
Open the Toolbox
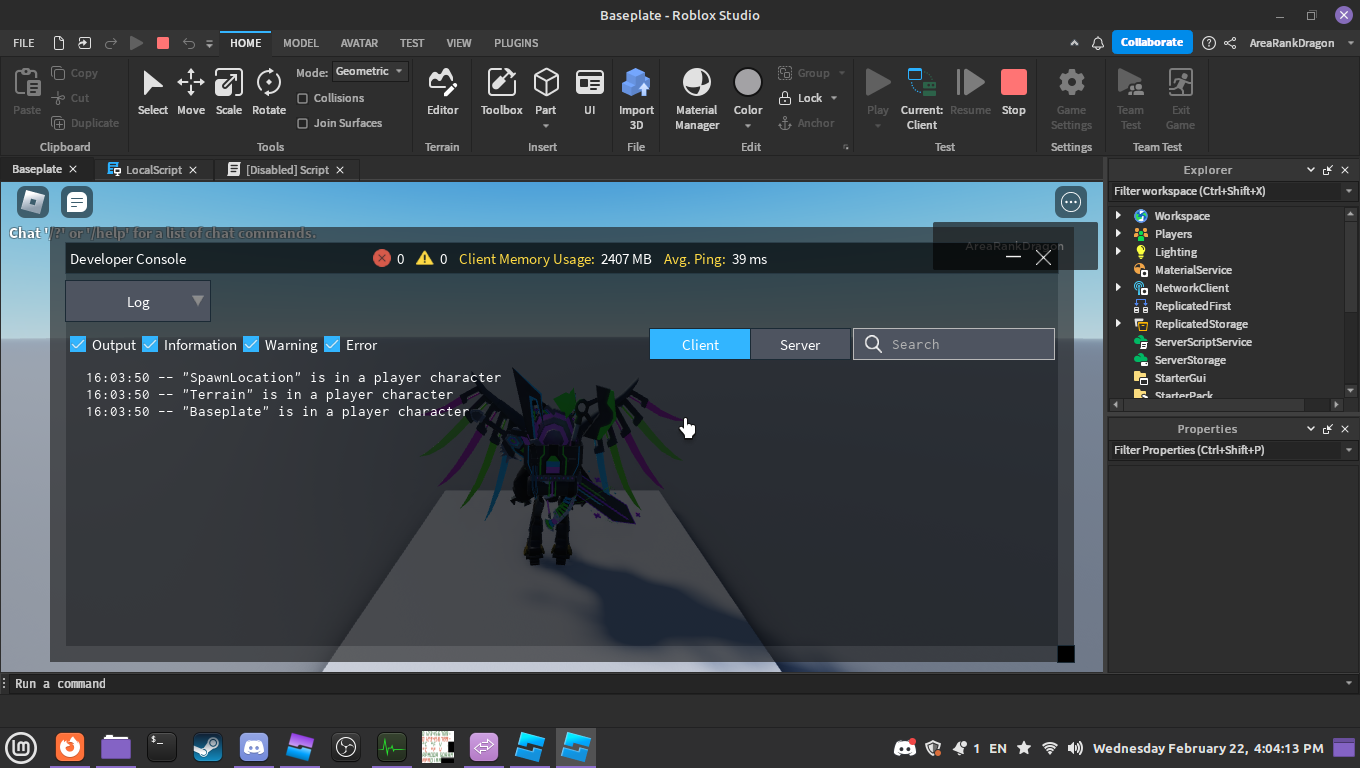pos(501,92)
